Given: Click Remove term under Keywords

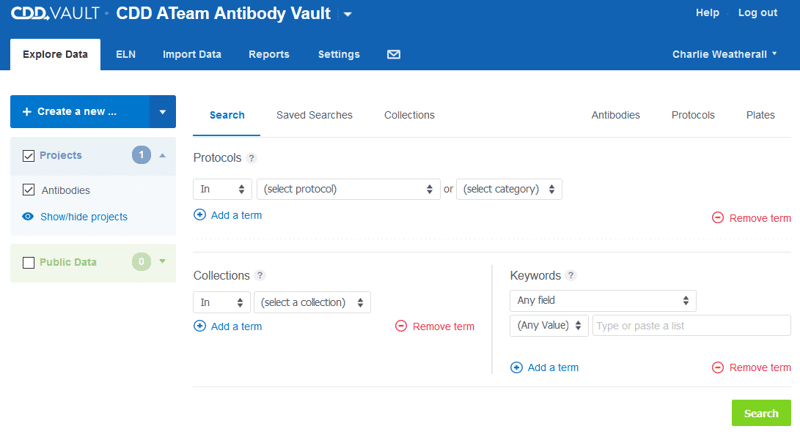Looking at the screenshot, I should point(760,368).
